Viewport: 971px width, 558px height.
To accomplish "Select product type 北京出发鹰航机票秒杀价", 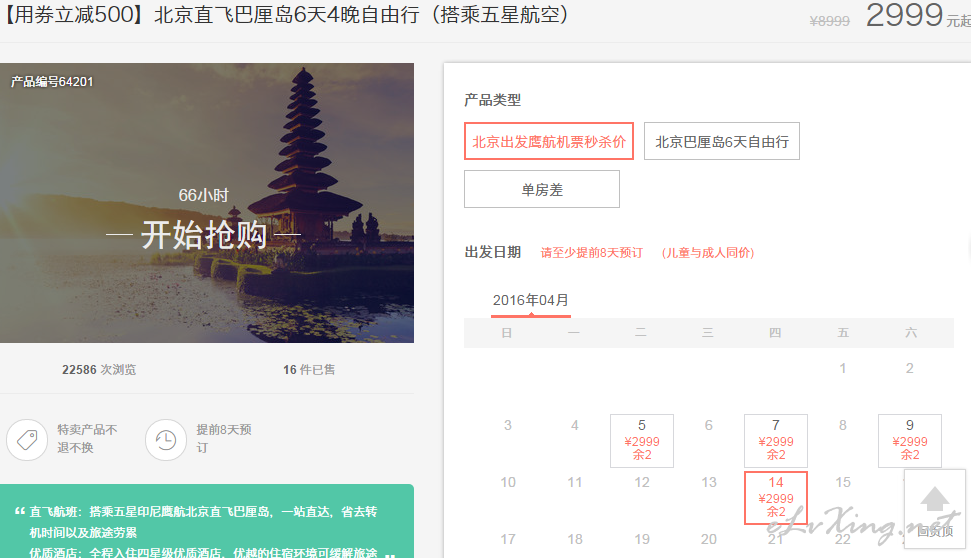I will (x=549, y=141).
